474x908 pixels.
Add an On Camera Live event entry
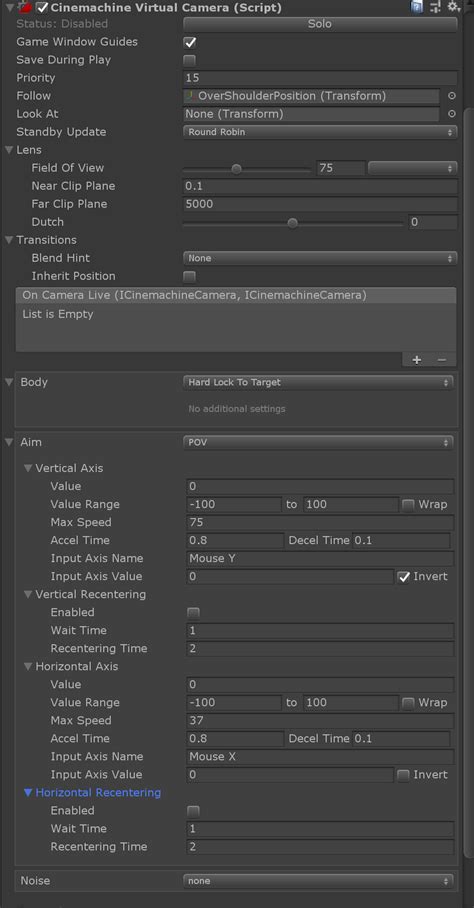[417, 360]
